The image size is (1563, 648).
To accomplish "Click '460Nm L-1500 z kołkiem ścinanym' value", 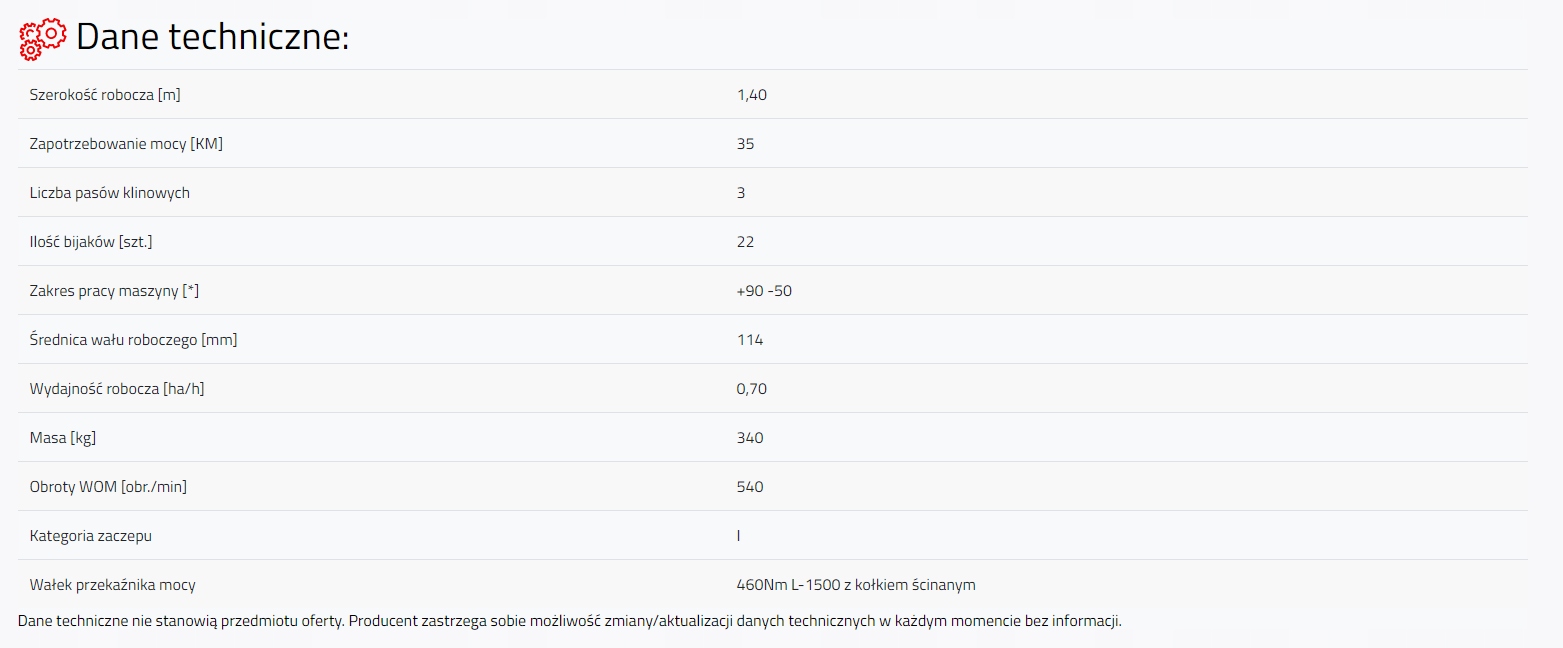I will point(855,585).
